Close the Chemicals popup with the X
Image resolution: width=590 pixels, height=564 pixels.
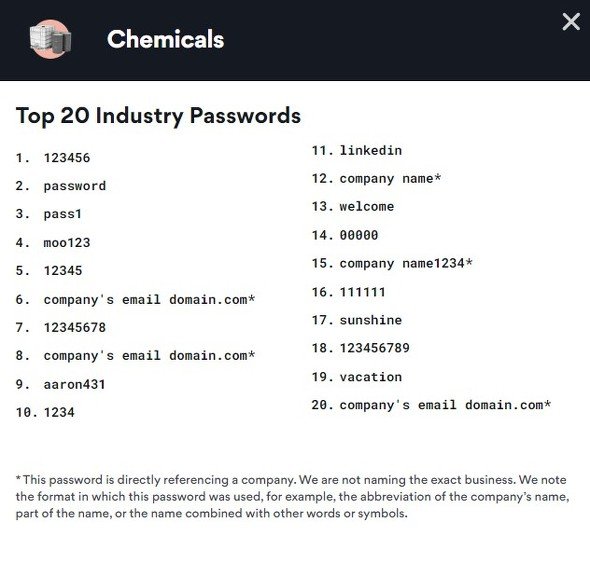[571, 21]
